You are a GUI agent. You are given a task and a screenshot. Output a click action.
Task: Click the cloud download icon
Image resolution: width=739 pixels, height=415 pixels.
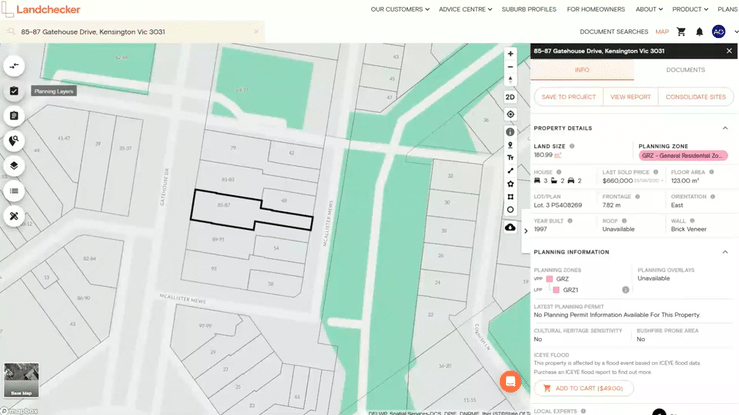coord(510,228)
